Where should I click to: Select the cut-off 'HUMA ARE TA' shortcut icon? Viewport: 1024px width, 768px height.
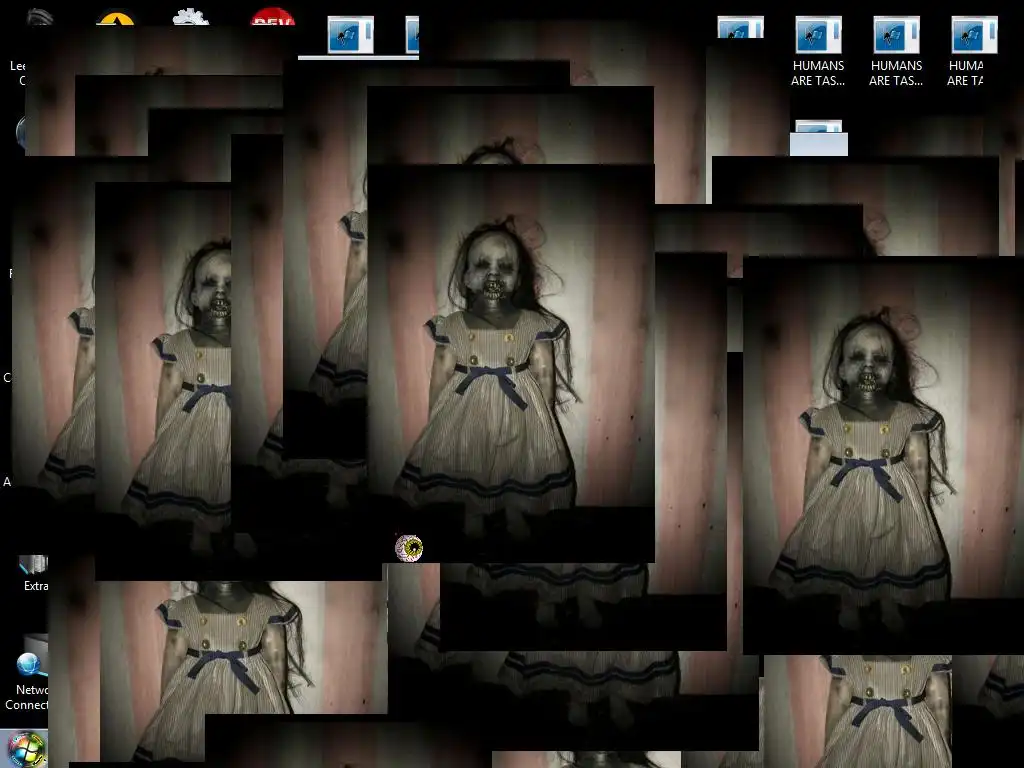[972, 52]
